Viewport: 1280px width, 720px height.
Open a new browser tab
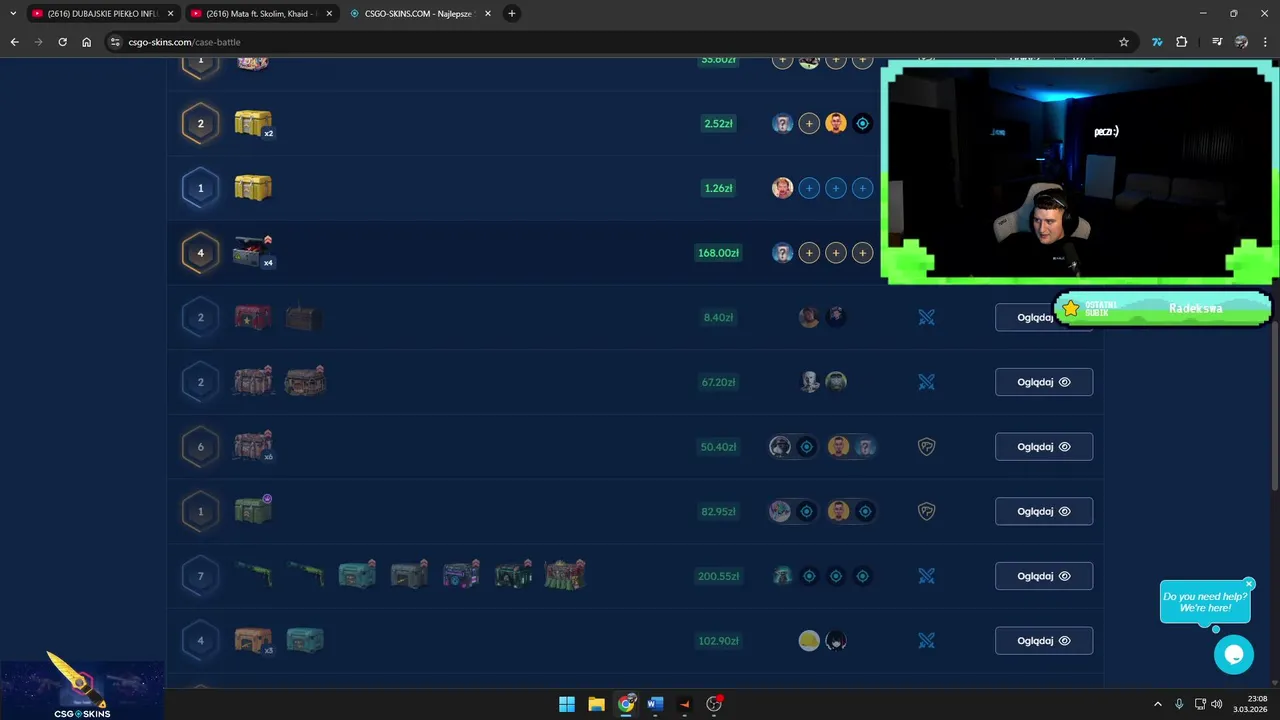512,13
